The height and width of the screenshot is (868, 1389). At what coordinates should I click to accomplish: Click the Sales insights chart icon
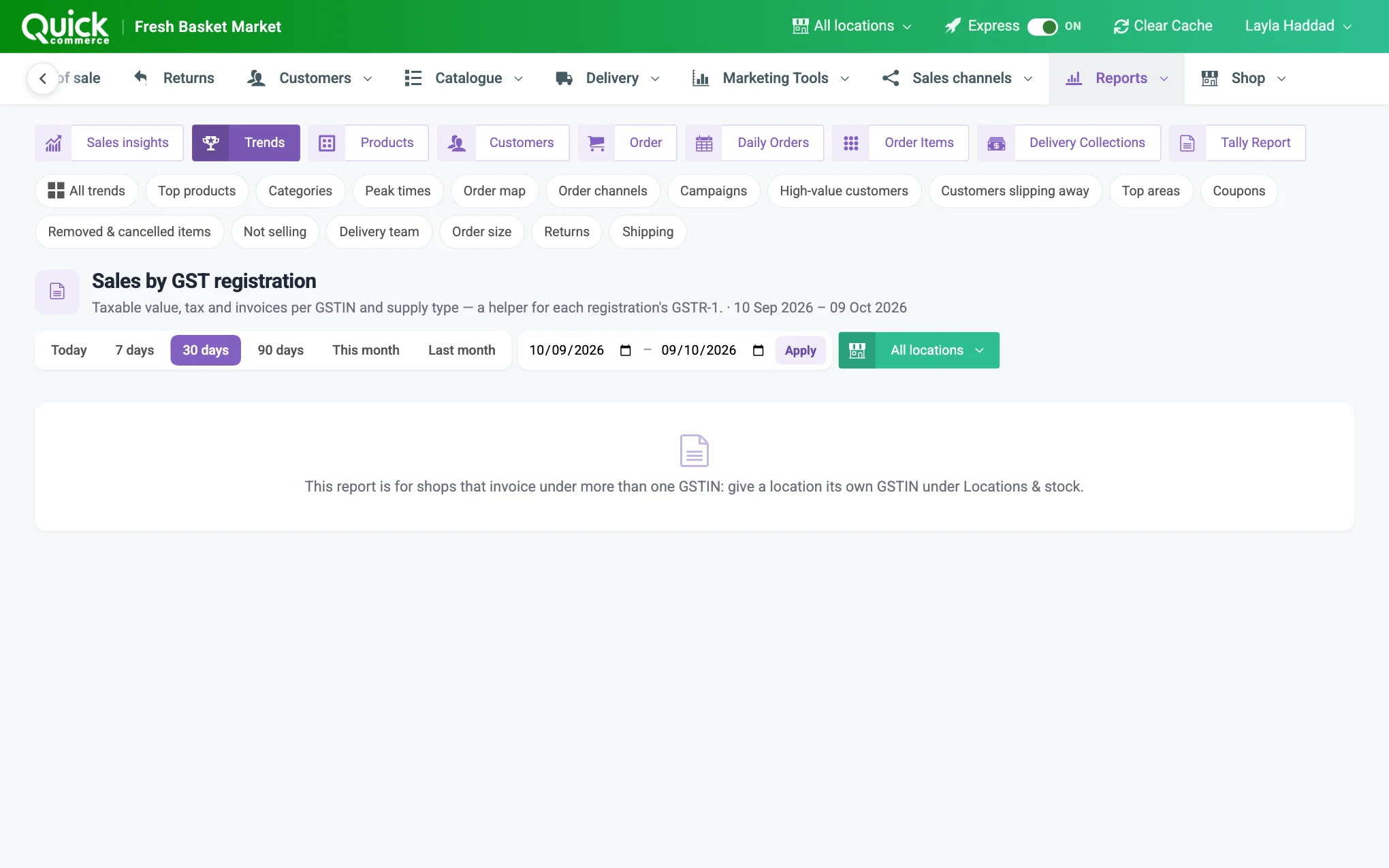[53, 143]
